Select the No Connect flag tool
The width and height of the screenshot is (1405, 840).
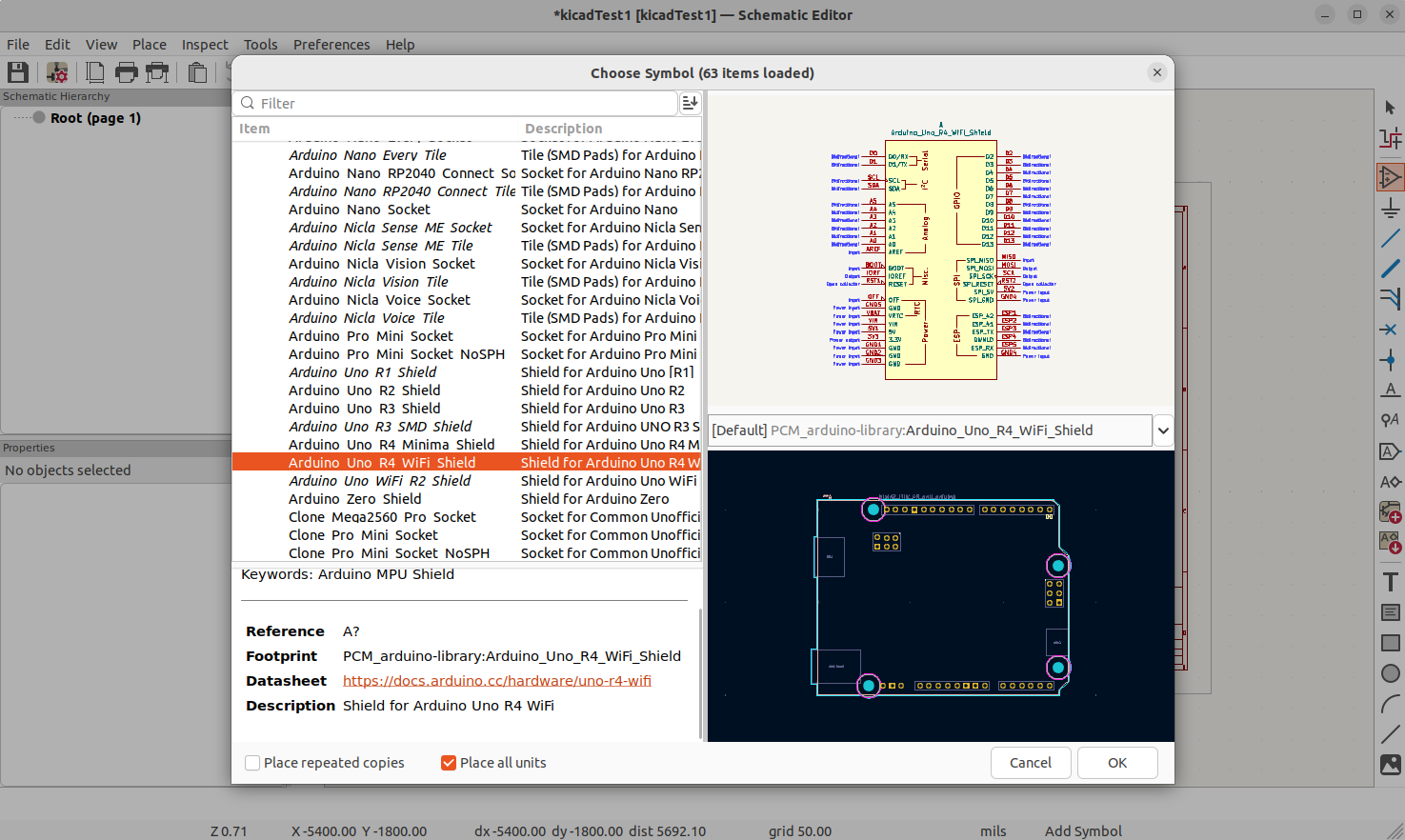click(1391, 330)
